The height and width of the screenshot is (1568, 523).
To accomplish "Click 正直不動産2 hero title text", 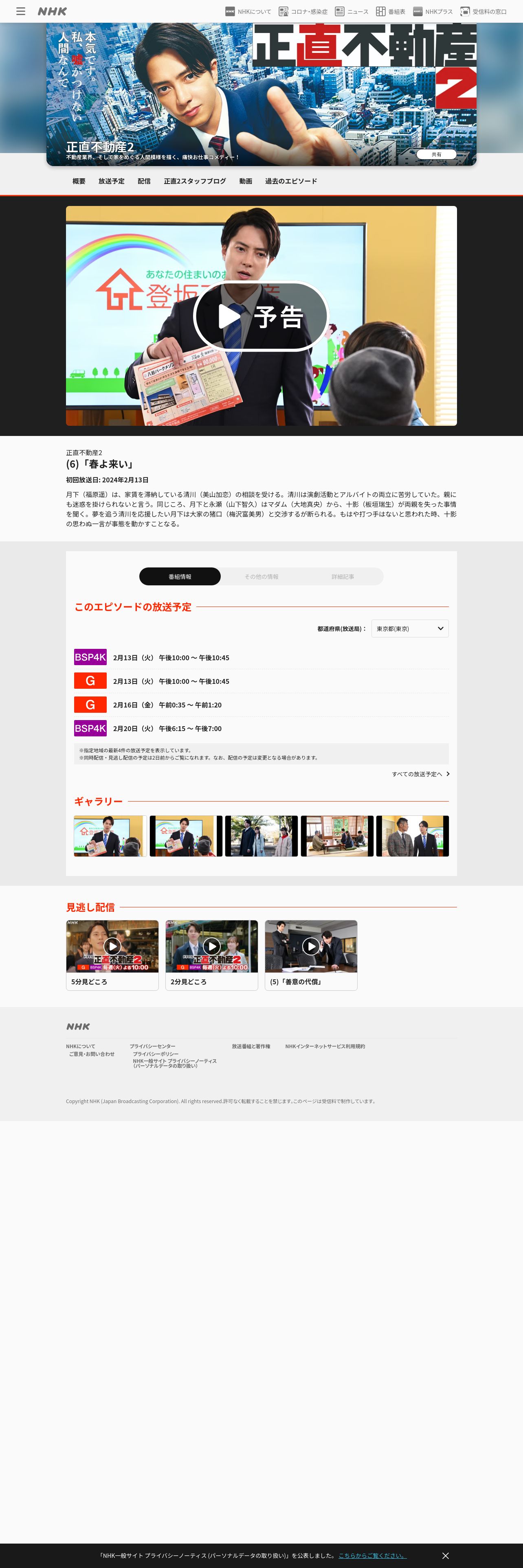I will tap(100, 147).
